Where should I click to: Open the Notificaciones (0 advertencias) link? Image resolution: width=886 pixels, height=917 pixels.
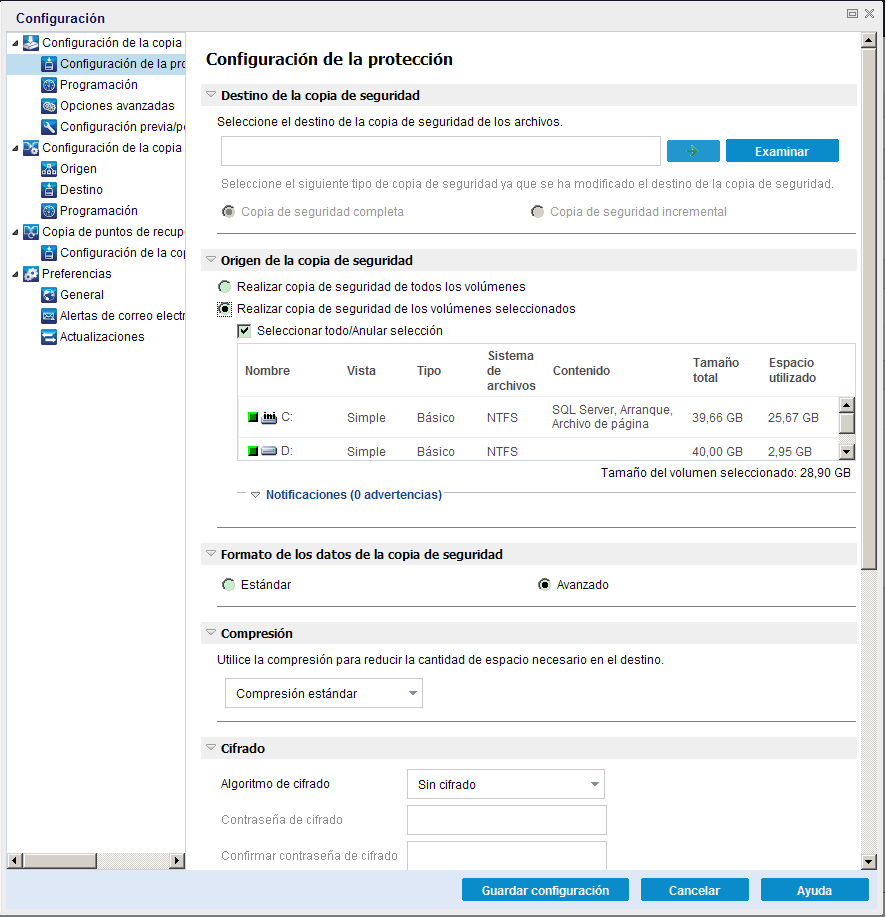click(354, 495)
